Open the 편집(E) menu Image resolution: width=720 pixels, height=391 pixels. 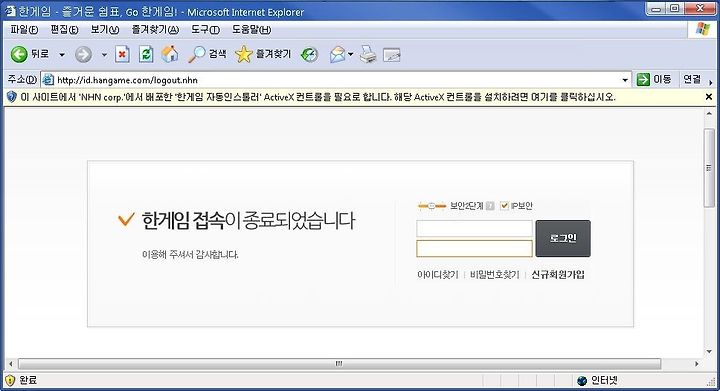click(64, 30)
